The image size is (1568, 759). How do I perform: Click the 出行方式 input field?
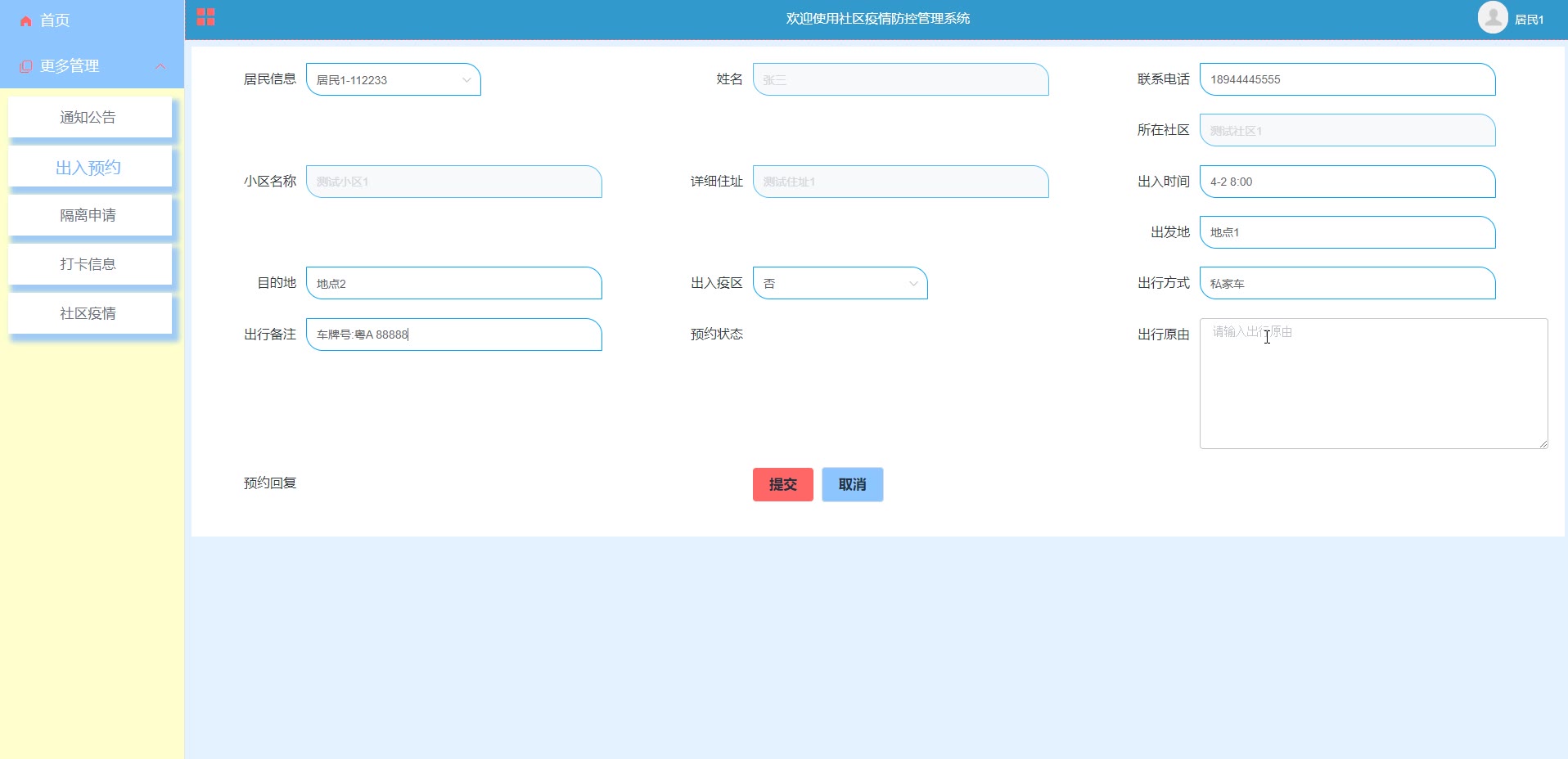(x=1347, y=283)
